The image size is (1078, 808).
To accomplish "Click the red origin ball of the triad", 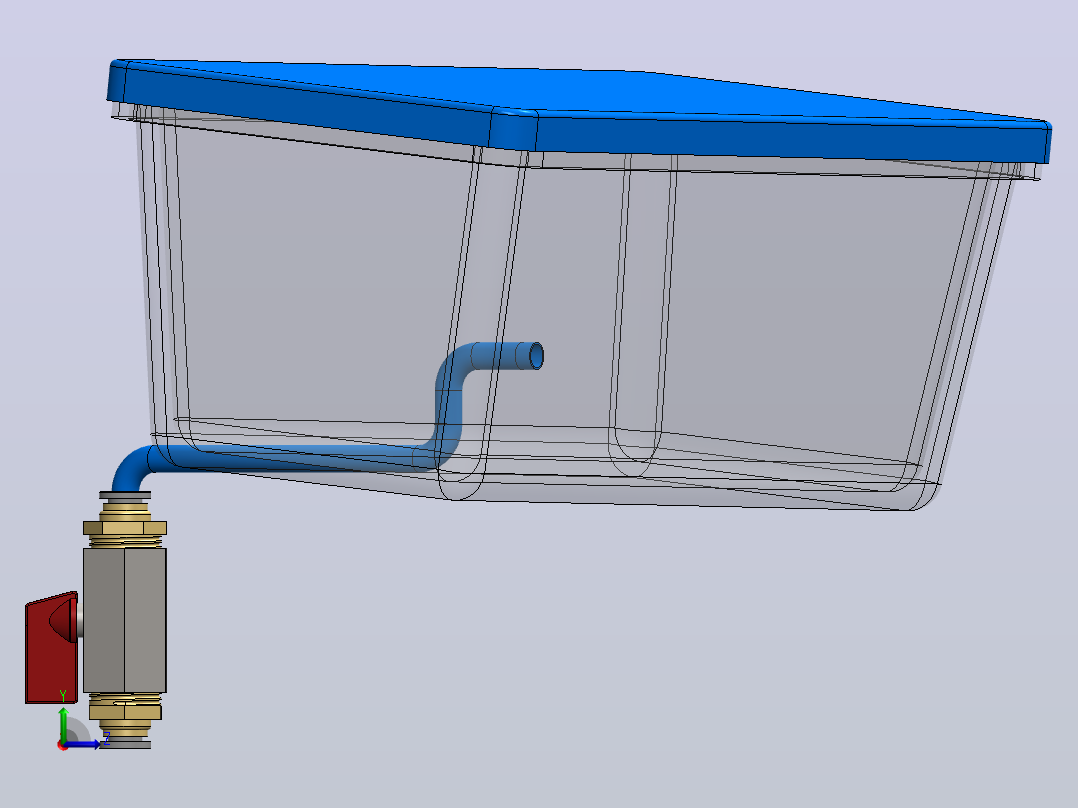I will coord(63,745).
